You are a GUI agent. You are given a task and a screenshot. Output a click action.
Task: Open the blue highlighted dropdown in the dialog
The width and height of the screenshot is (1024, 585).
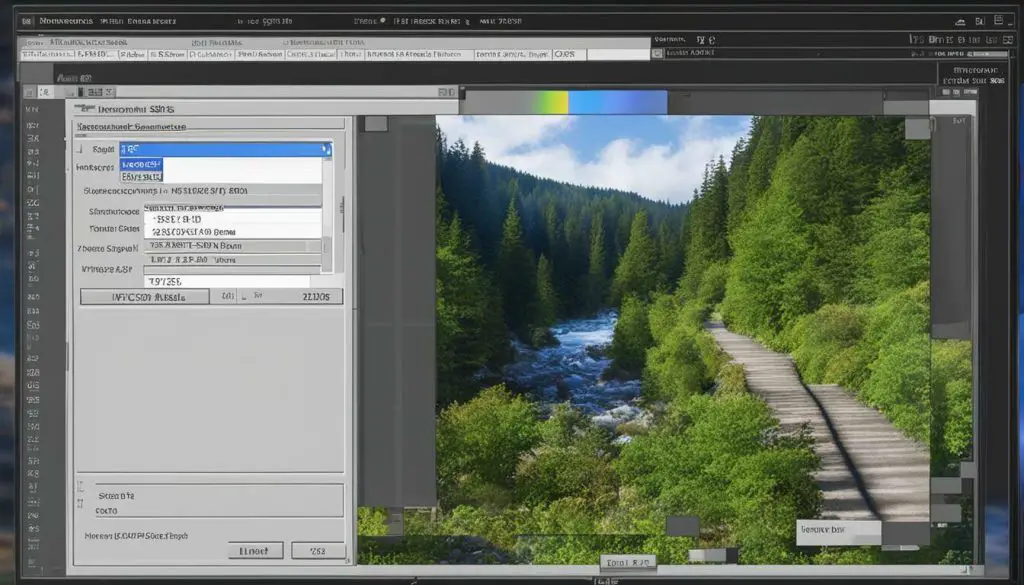(225, 150)
